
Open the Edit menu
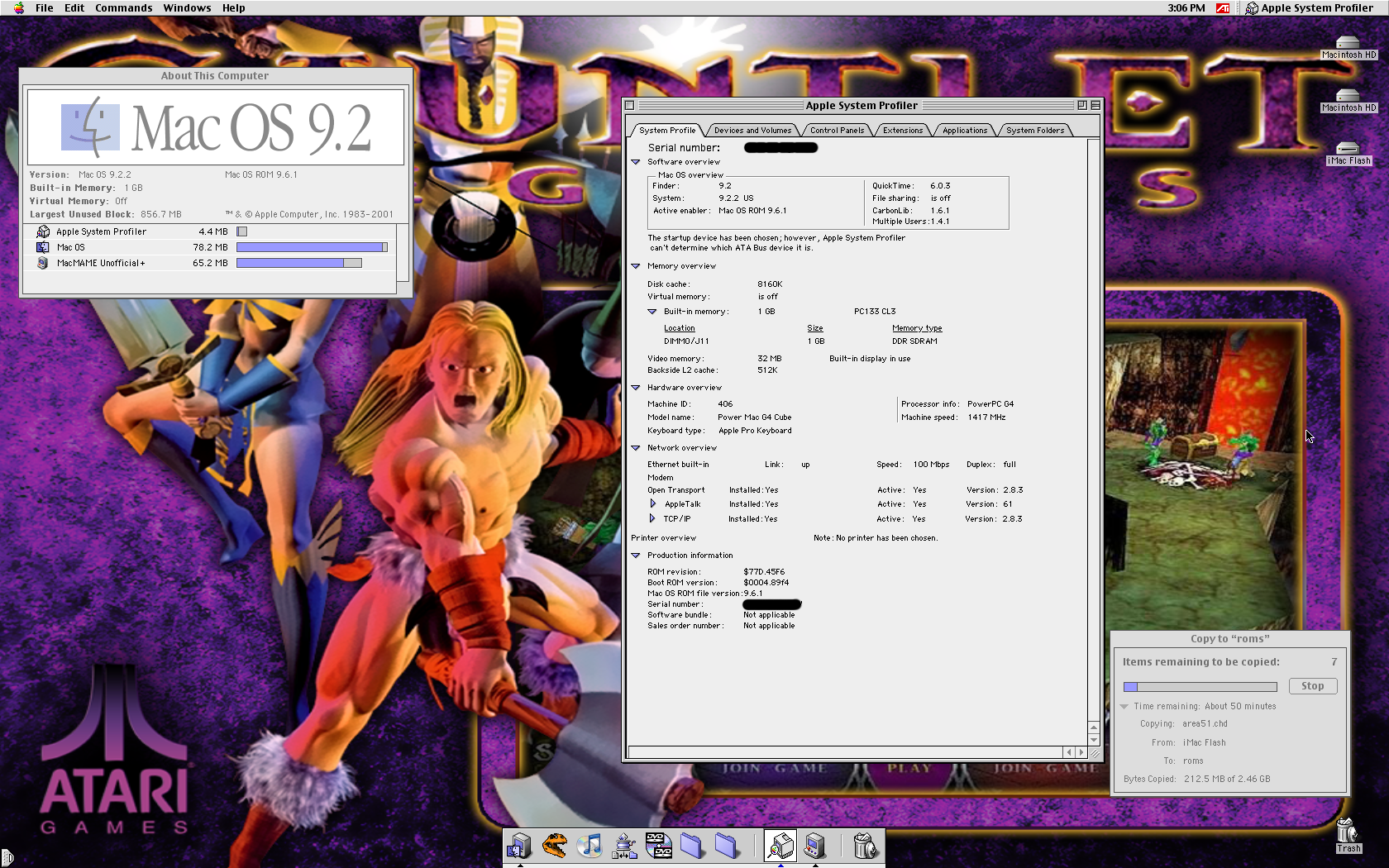(x=74, y=7)
